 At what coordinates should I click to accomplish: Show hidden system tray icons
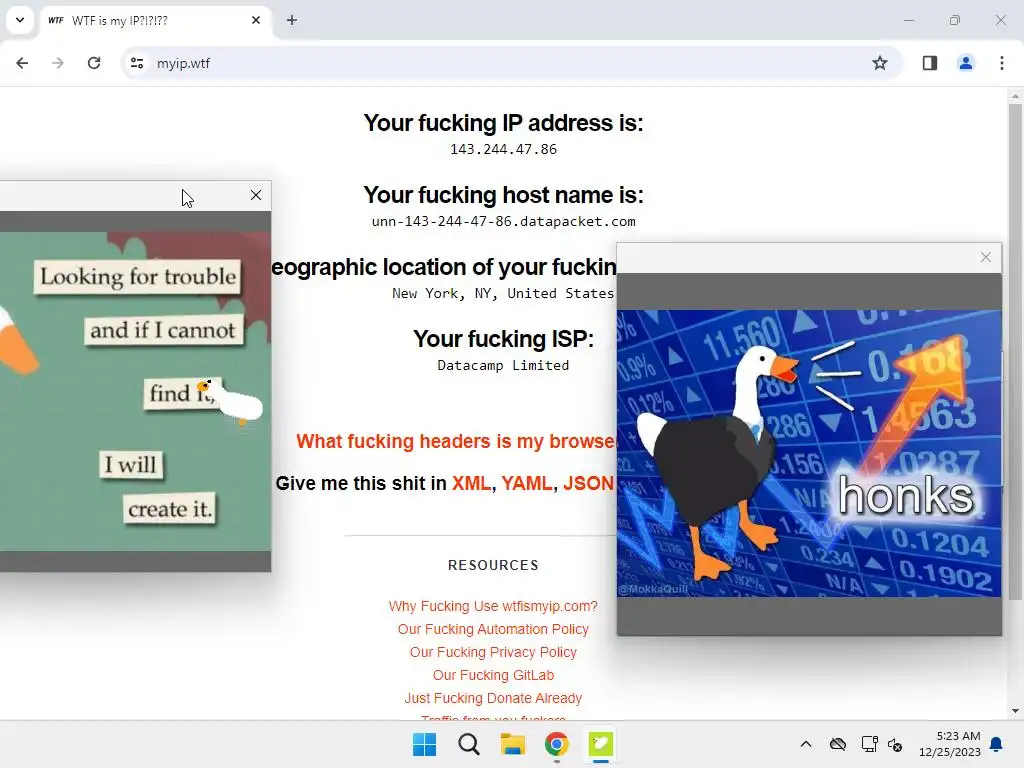(806, 744)
